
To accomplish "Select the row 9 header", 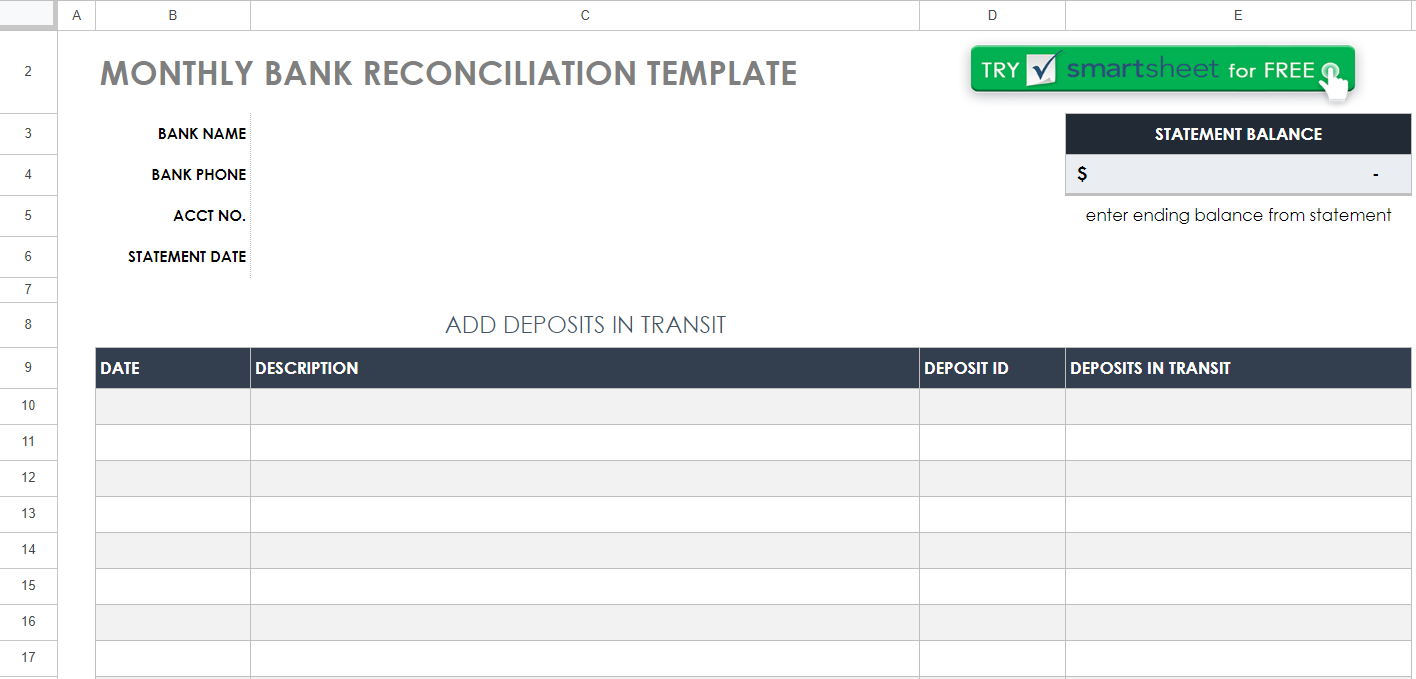I will pyautogui.click(x=28, y=368).
